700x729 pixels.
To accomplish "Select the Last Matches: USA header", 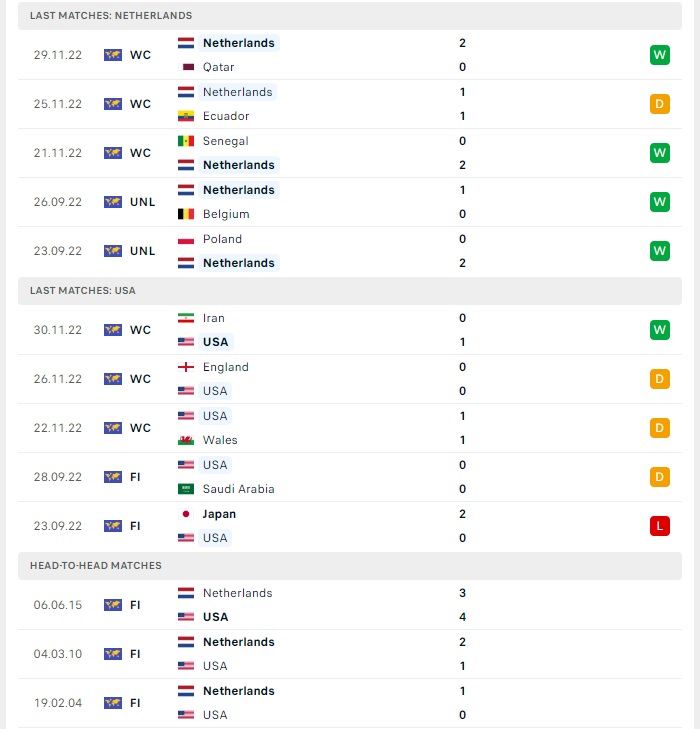I will click(350, 291).
